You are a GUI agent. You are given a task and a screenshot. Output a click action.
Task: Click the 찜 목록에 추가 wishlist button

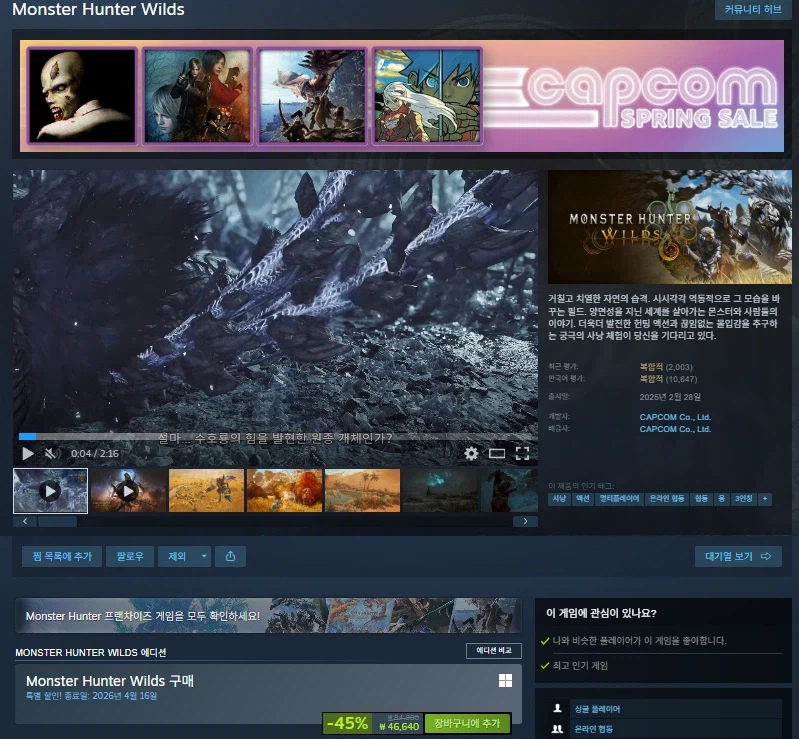pos(62,556)
